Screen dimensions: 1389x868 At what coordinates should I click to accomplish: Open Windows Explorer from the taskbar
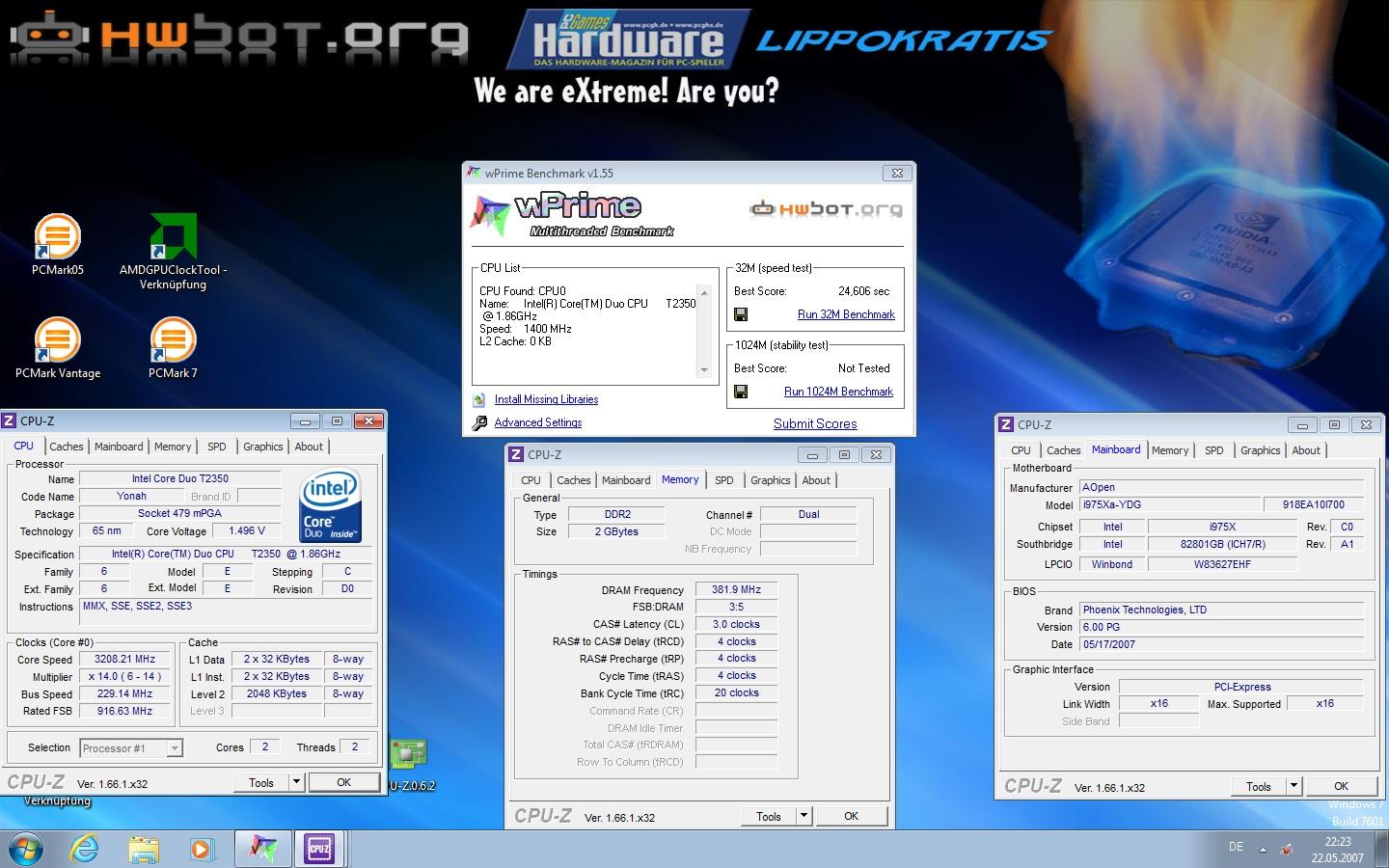[144, 849]
